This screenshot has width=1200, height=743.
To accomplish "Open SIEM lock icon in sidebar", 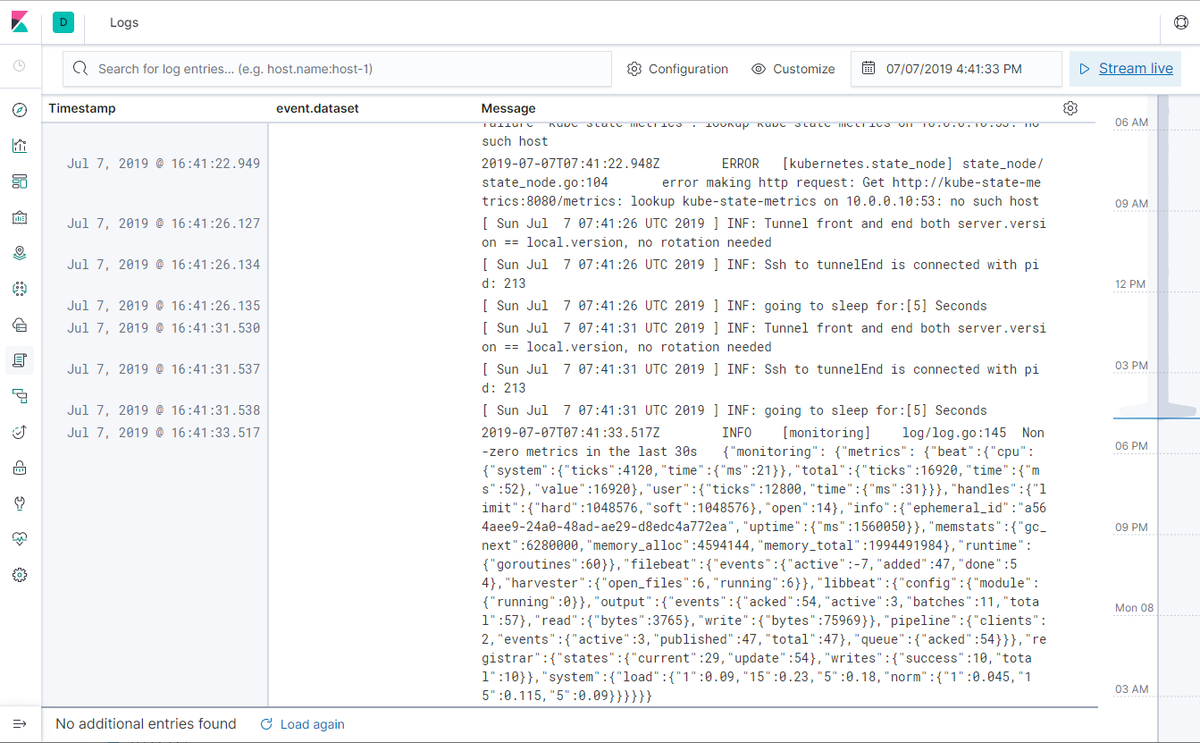I will (x=20, y=467).
